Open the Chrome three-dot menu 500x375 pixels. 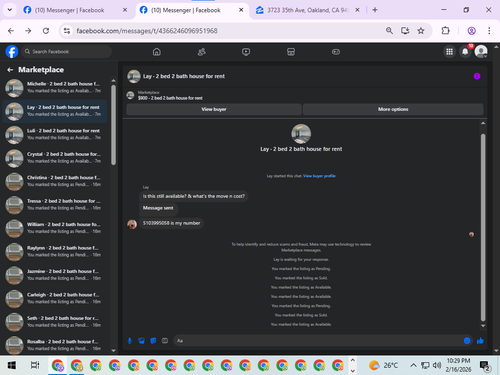(x=489, y=31)
